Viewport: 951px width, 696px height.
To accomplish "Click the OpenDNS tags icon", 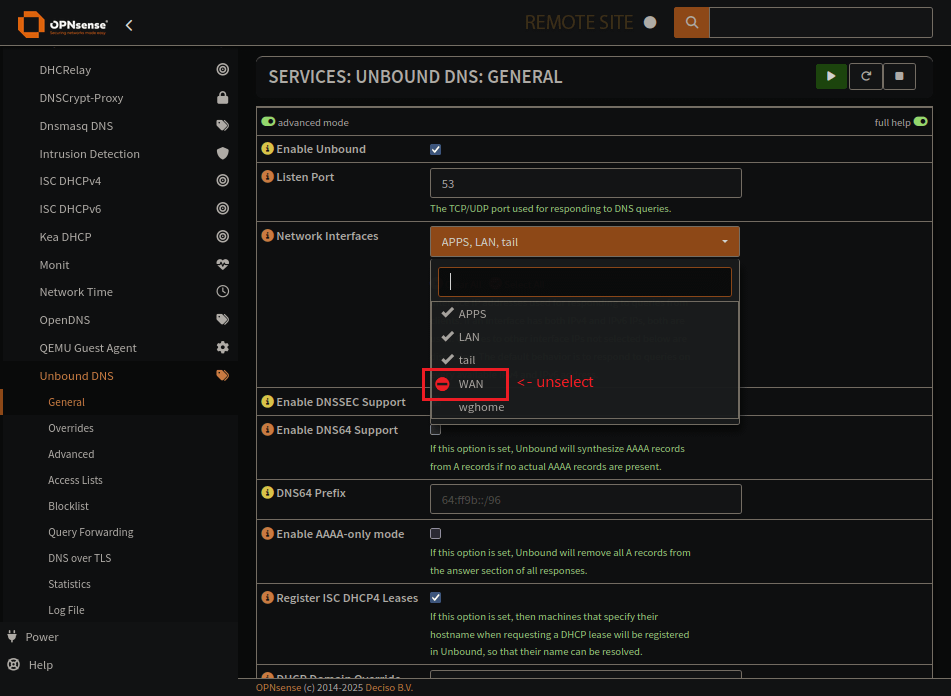I will 223,320.
